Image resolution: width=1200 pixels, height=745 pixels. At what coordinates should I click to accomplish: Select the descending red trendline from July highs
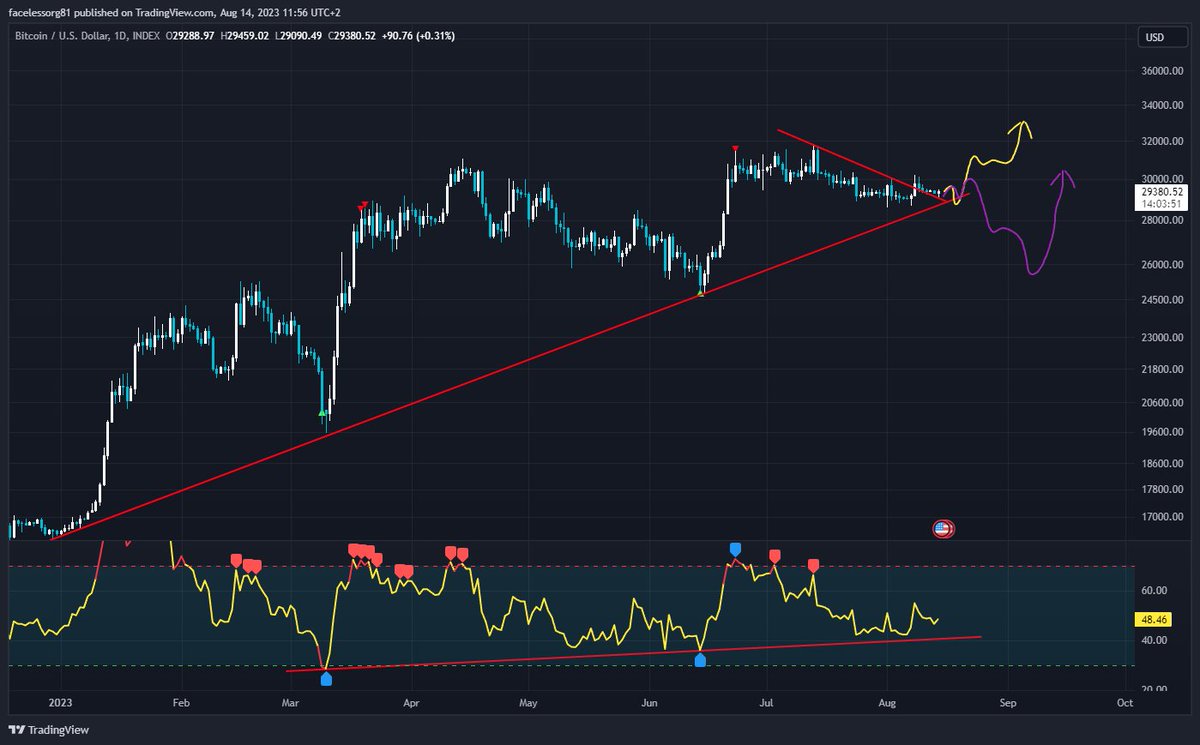click(x=862, y=165)
